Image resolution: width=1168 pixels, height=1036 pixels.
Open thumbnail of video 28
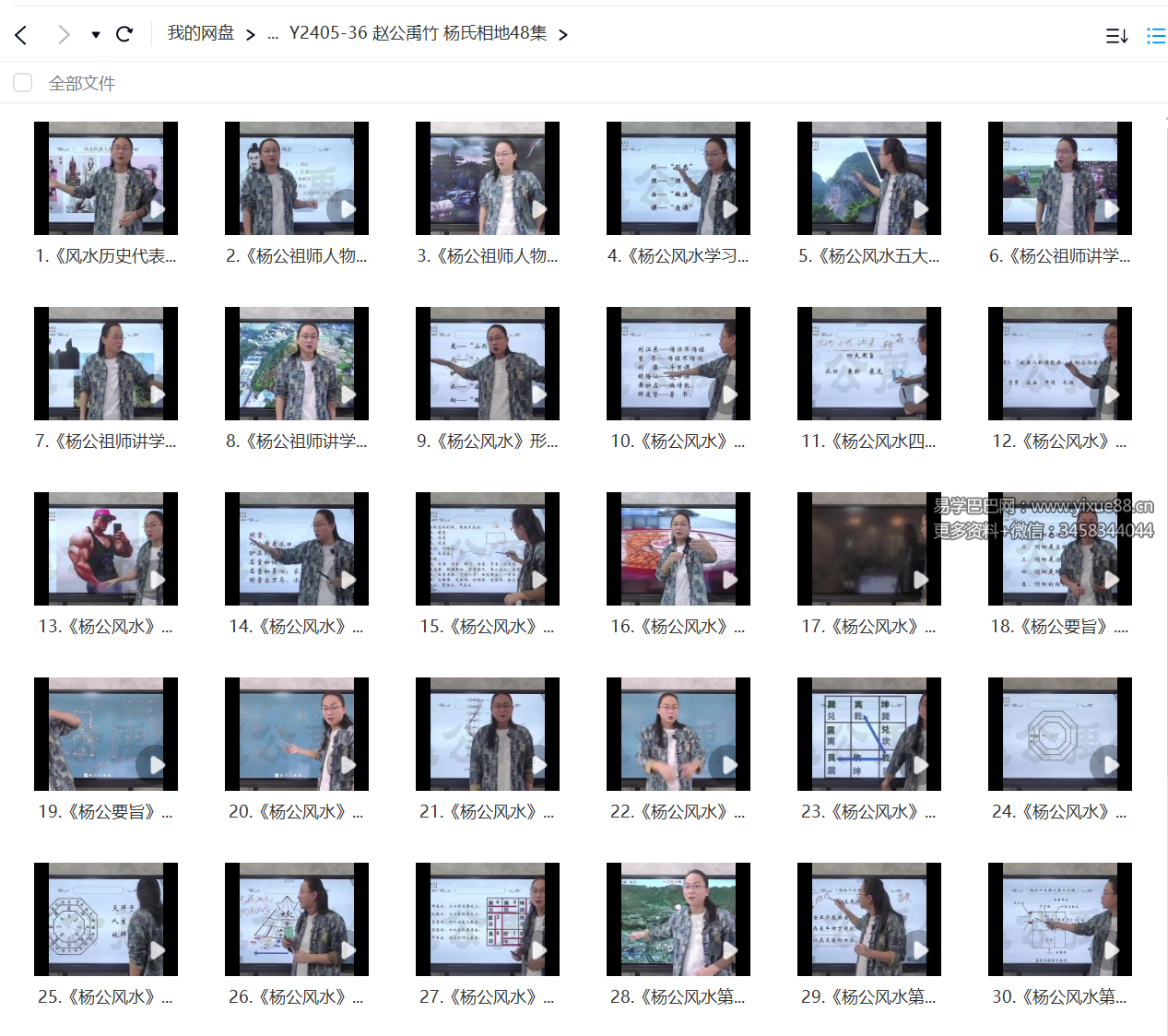678,919
